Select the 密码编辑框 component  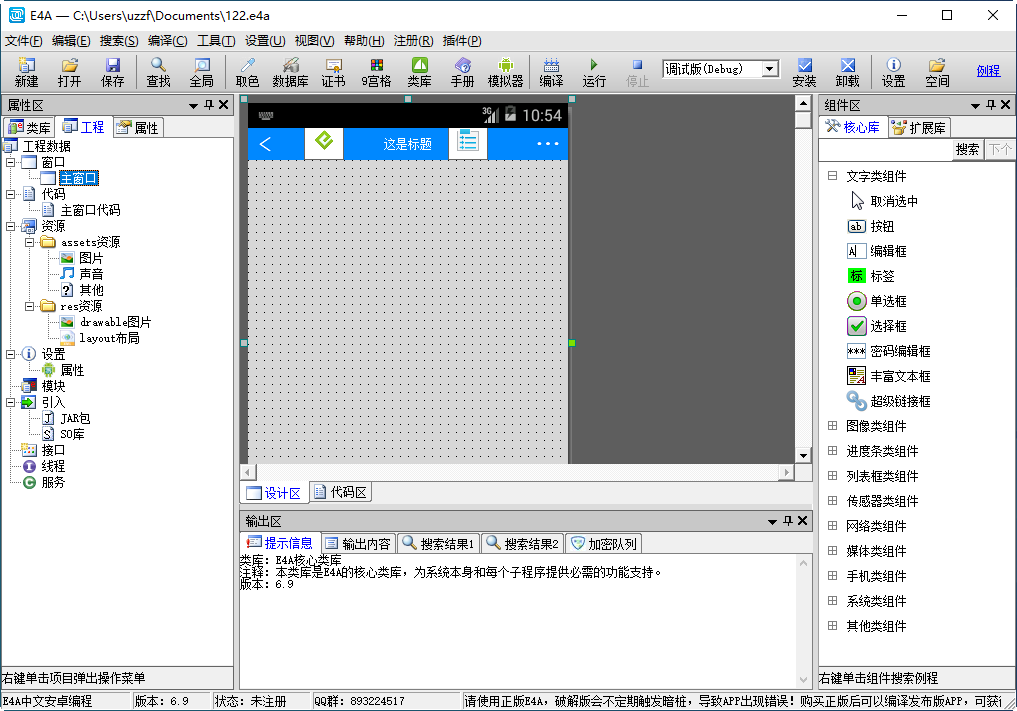889,351
